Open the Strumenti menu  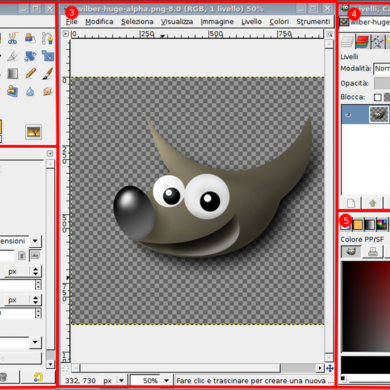click(x=313, y=22)
